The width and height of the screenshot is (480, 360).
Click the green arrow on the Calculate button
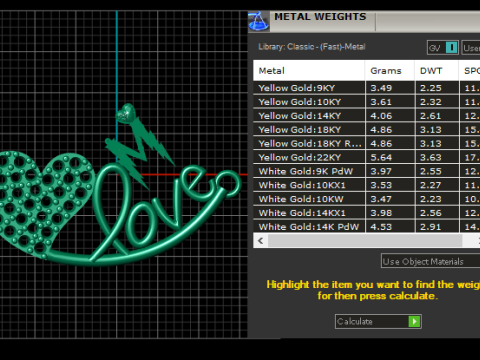pos(414,321)
